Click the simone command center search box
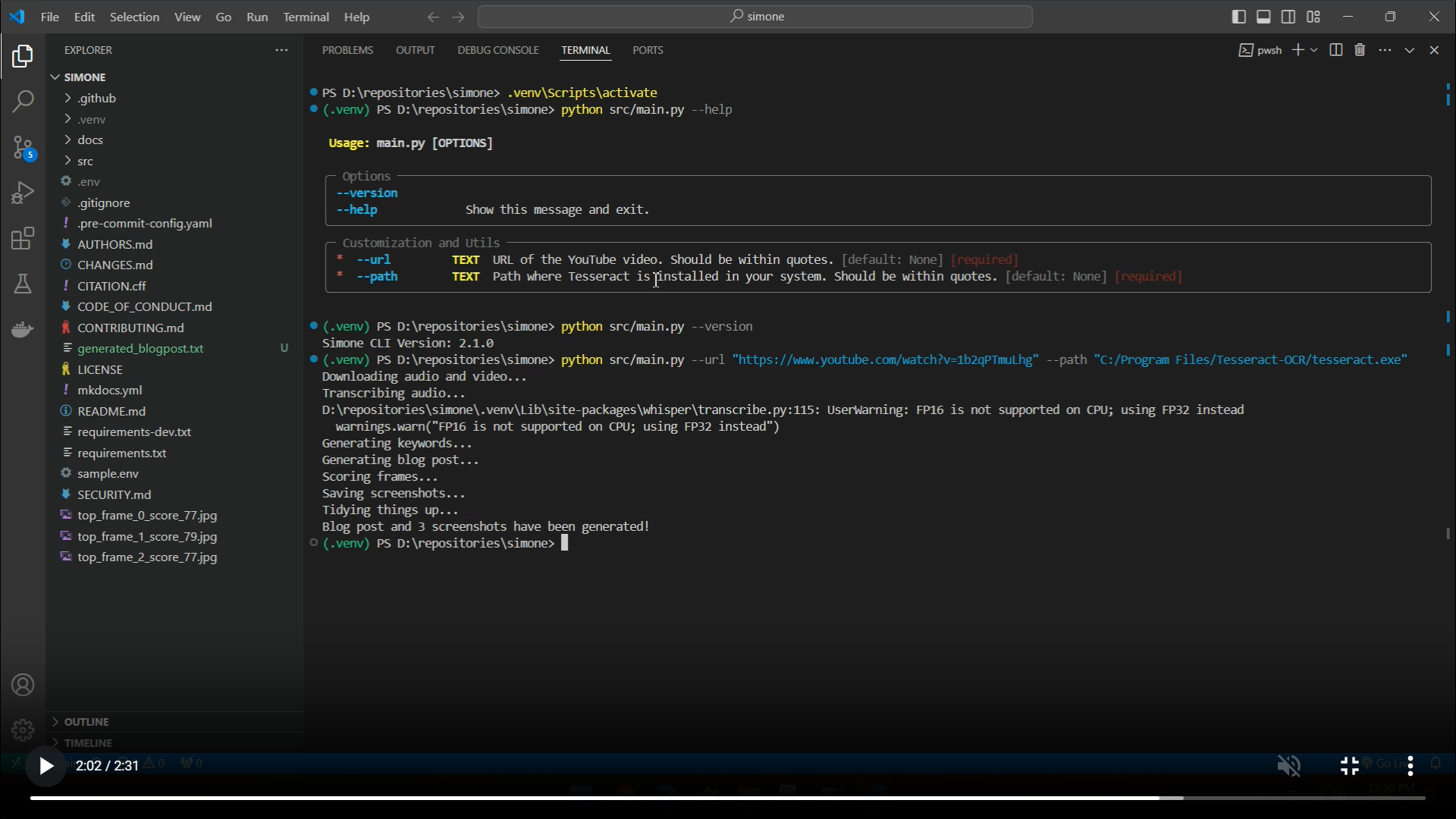Image resolution: width=1456 pixels, height=819 pixels. 755,17
